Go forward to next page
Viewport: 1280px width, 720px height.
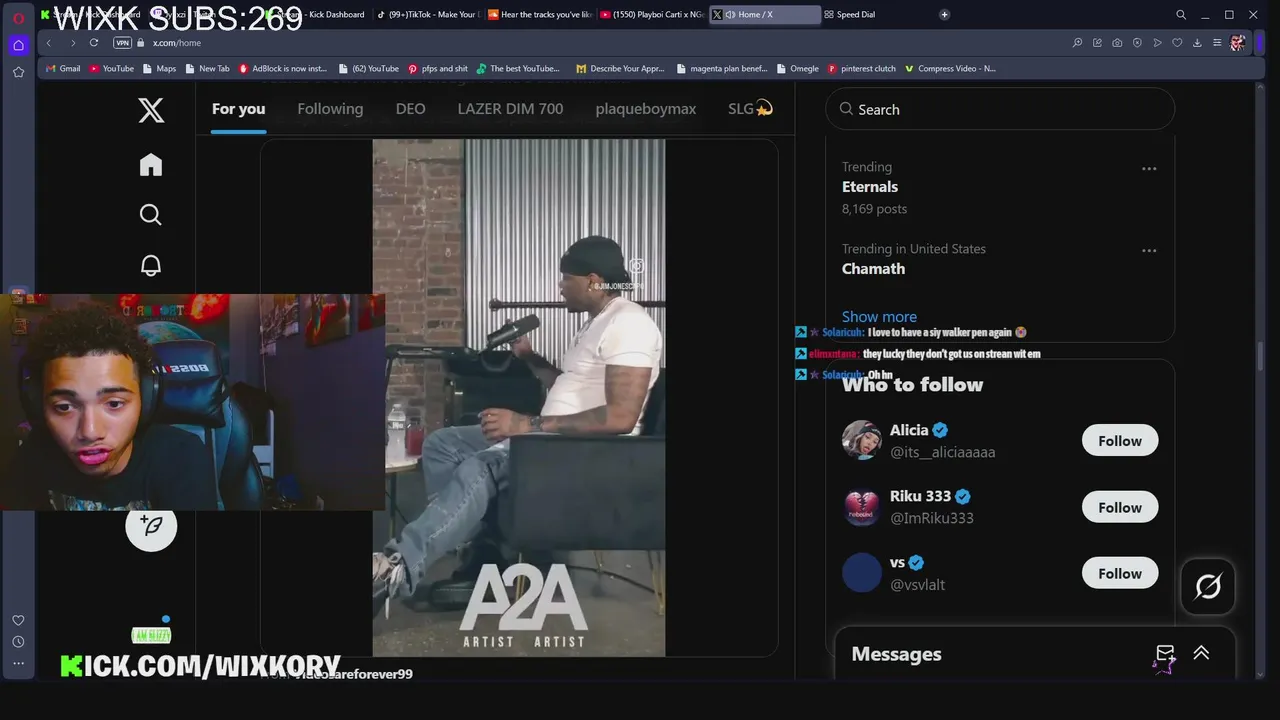tap(72, 43)
